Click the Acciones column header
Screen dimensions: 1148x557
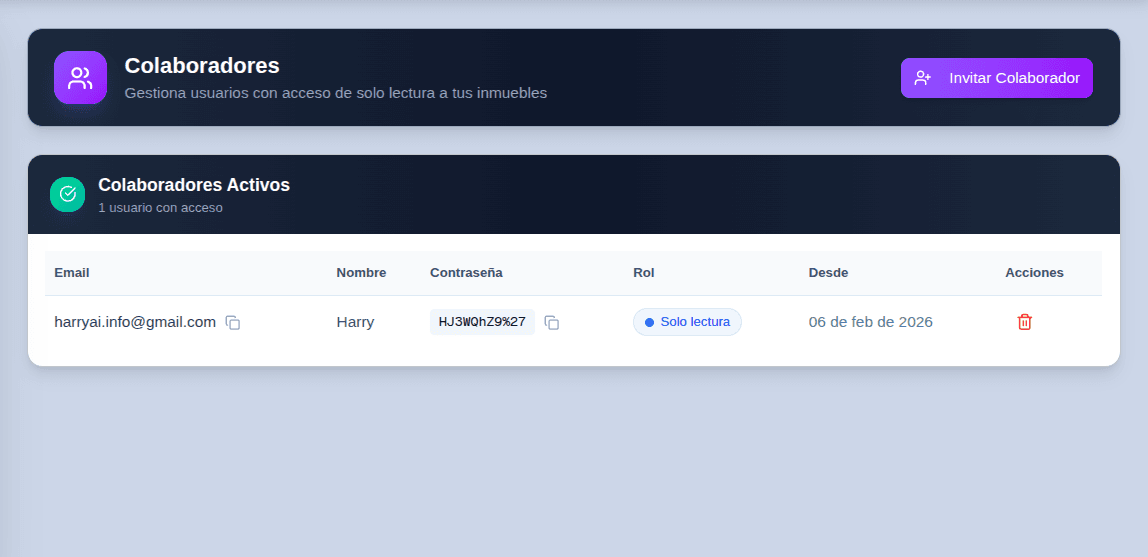point(1034,273)
